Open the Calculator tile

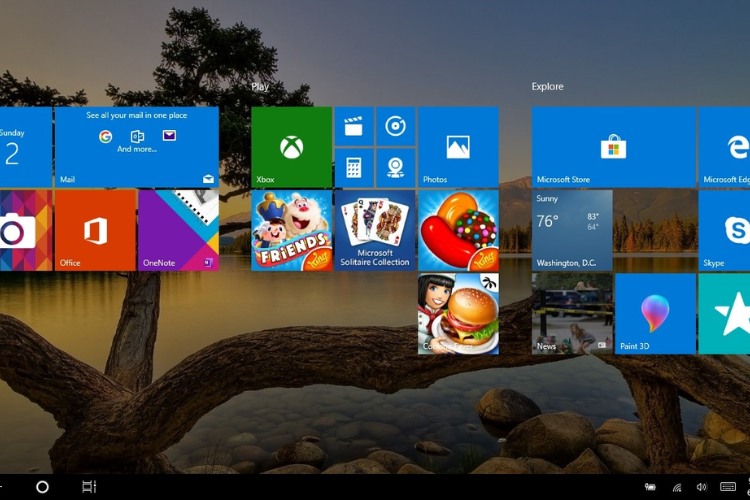pos(353,167)
